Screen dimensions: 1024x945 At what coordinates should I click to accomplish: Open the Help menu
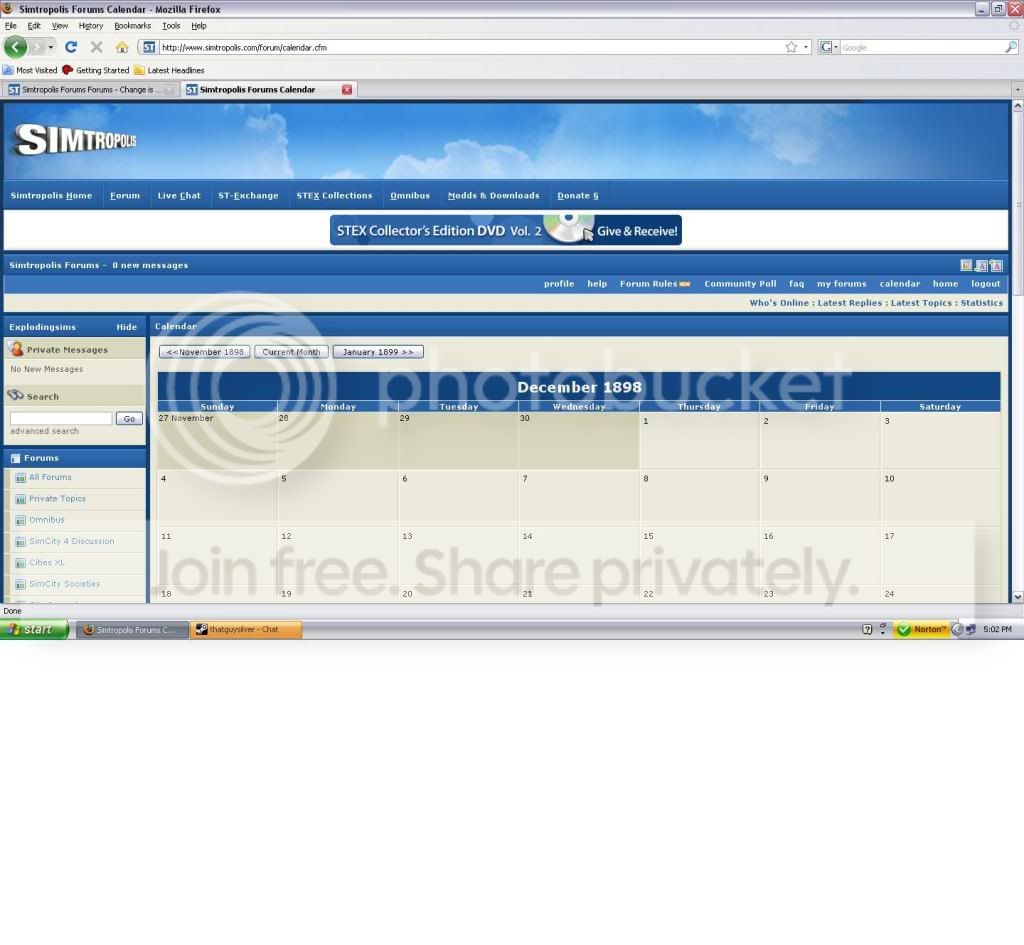point(199,26)
